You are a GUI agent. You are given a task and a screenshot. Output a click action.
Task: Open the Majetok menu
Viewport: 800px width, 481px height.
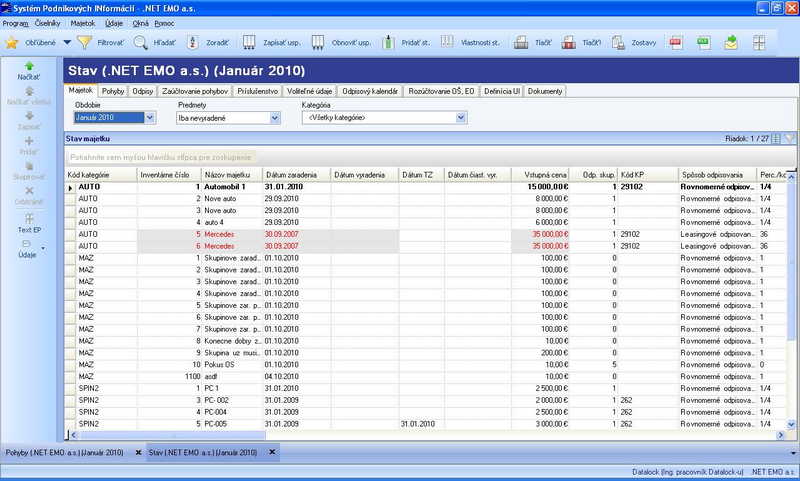click(83, 23)
